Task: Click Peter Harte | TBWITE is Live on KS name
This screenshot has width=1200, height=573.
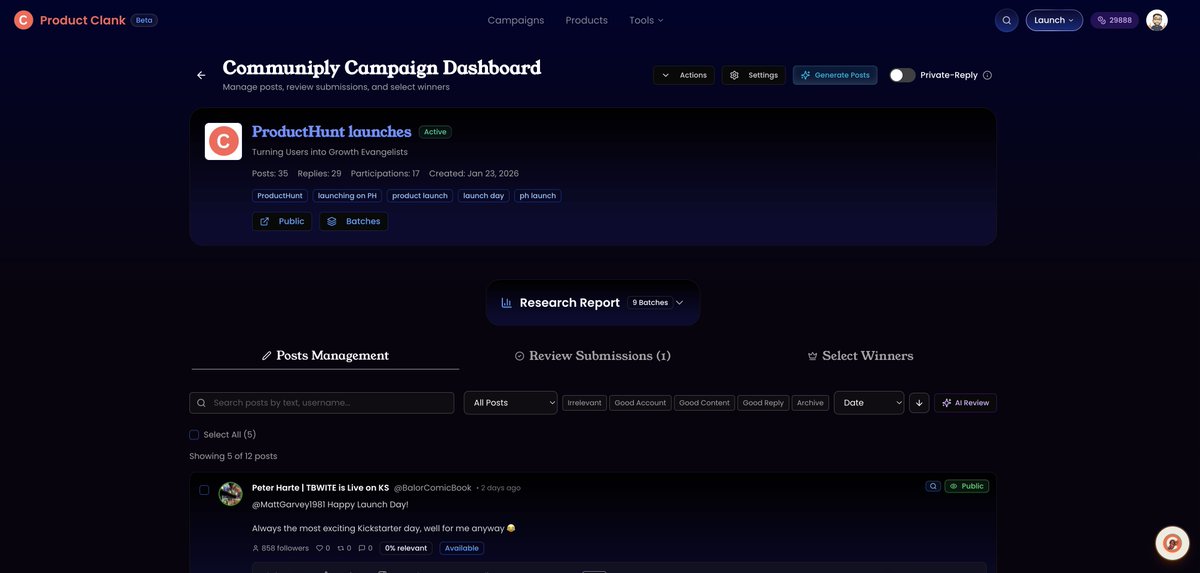Action: [320, 488]
